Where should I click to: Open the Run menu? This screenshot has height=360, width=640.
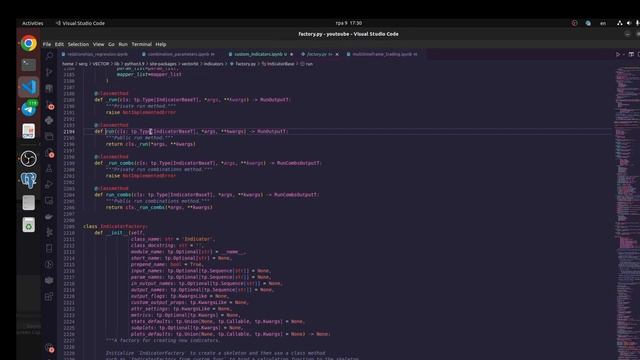(x=123, y=44)
